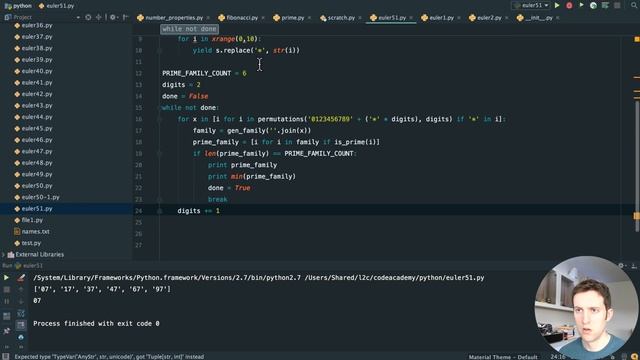Click the red Debug bug icon in toolbar
The width and height of the screenshot is (640, 360).
point(569,5)
